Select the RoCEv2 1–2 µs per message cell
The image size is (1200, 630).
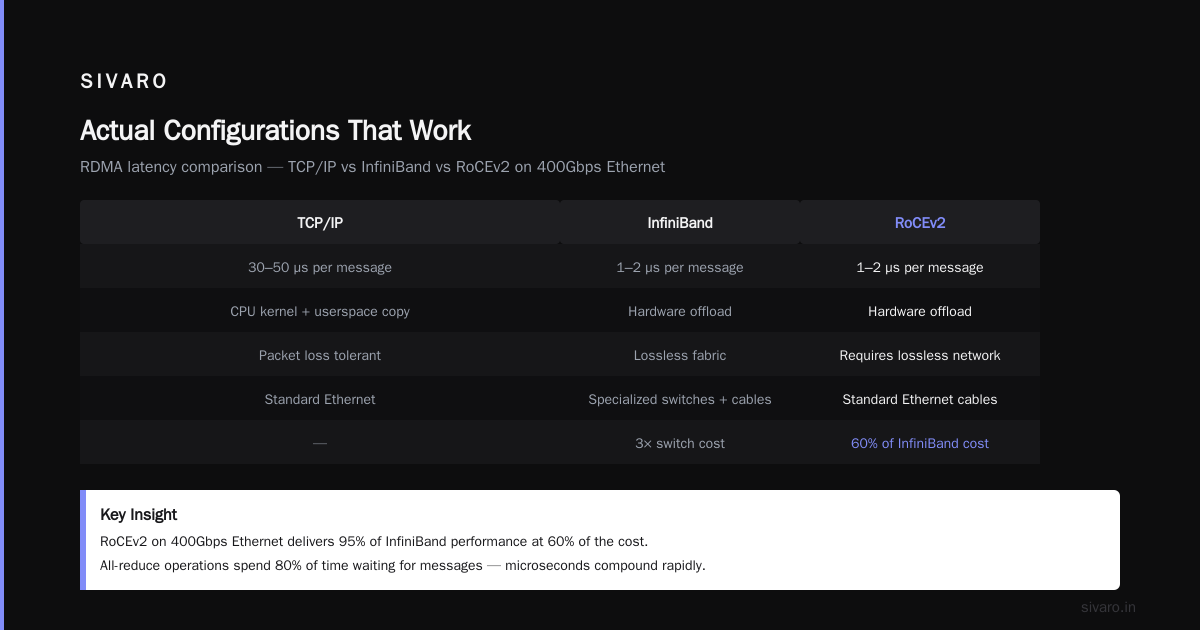920,267
